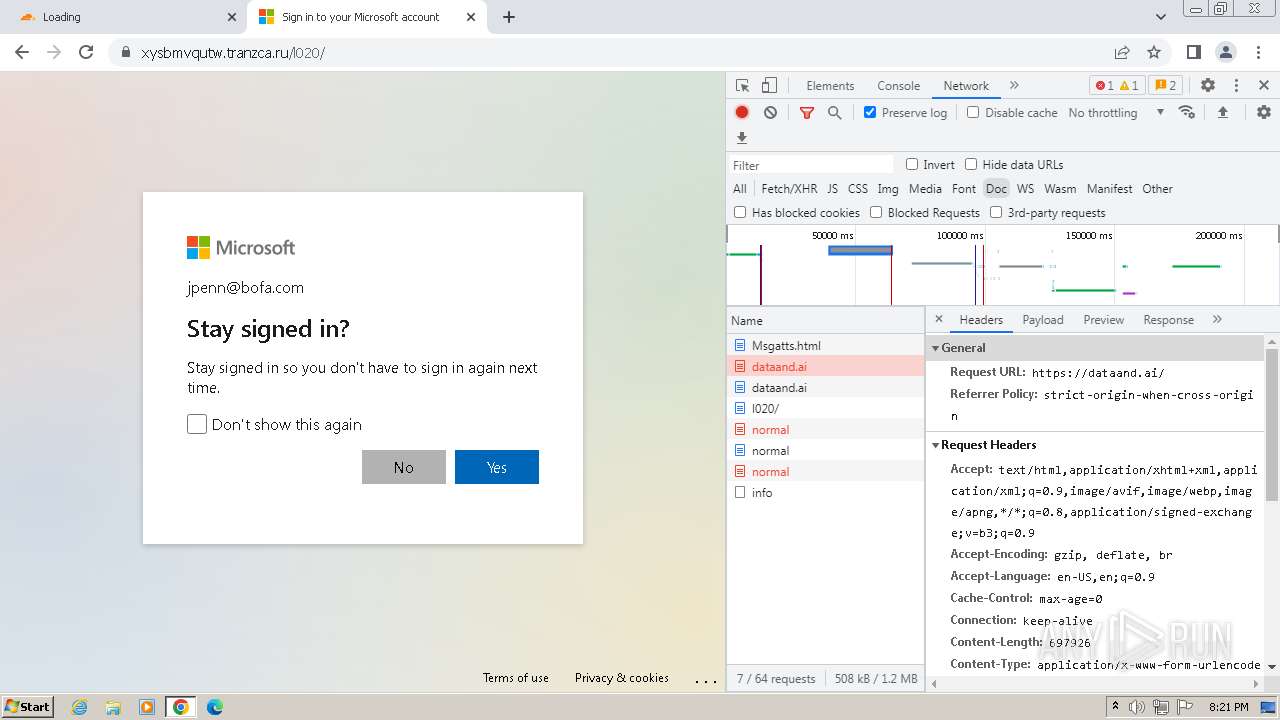Viewport: 1280px width, 720px height.
Task: Click the Name column header
Action: pyautogui.click(x=826, y=320)
